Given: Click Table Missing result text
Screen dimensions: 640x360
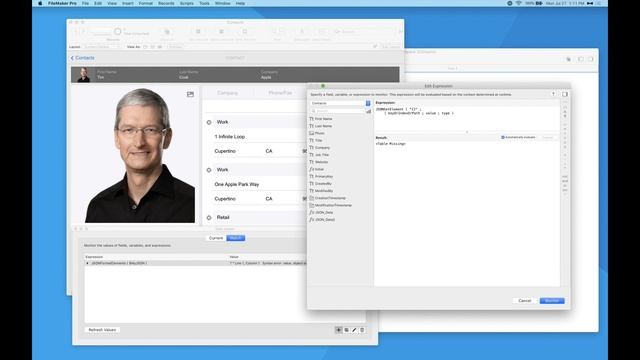Looking at the screenshot, I should coord(391,144).
